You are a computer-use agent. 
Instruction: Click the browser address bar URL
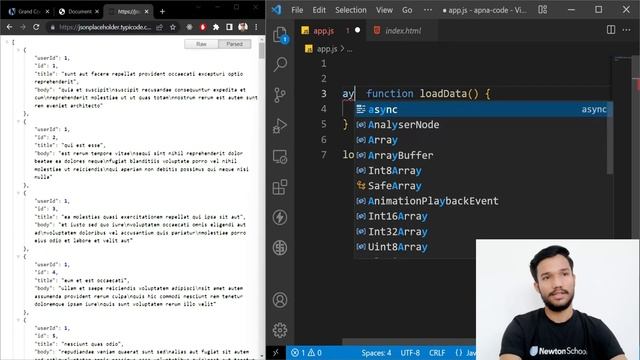tap(105, 27)
